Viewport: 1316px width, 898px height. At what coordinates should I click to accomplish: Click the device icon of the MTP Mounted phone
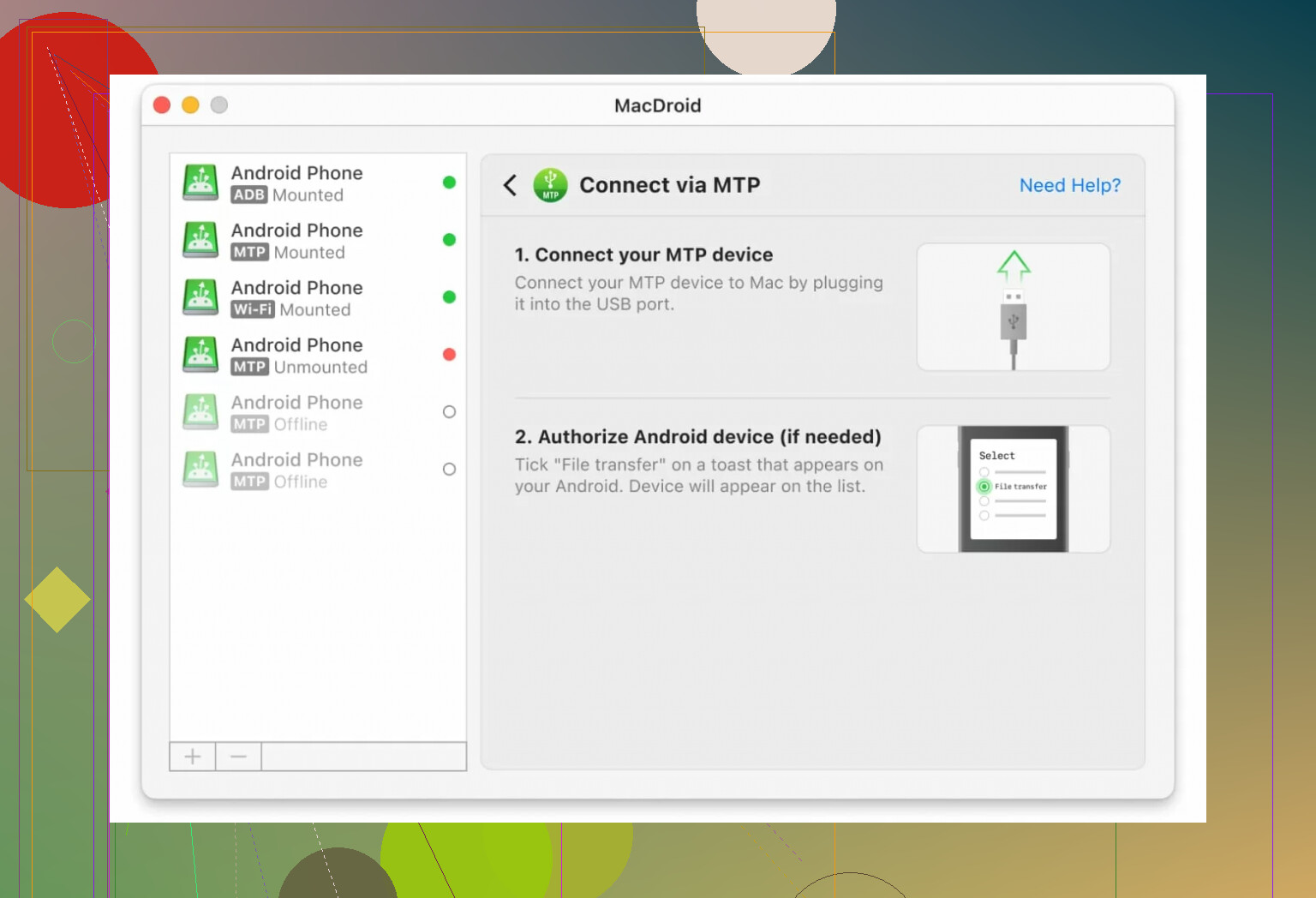200,240
